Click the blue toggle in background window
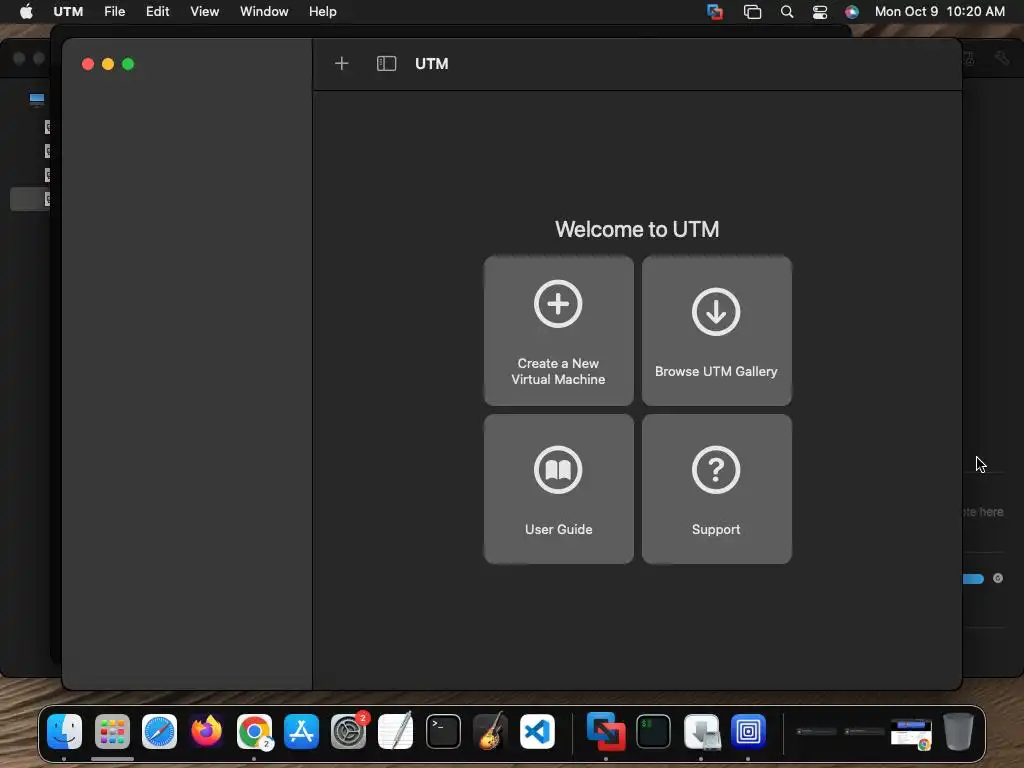The width and height of the screenshot is (1024, 768). (x=973, y=579)
